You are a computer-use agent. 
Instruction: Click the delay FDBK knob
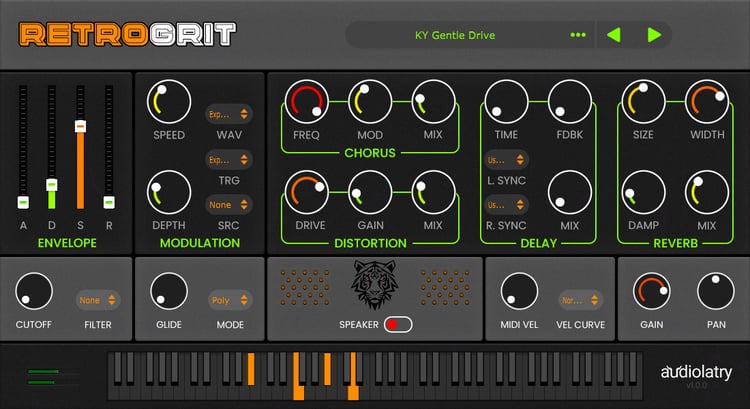pyautogui.click(x=570, y=102)
